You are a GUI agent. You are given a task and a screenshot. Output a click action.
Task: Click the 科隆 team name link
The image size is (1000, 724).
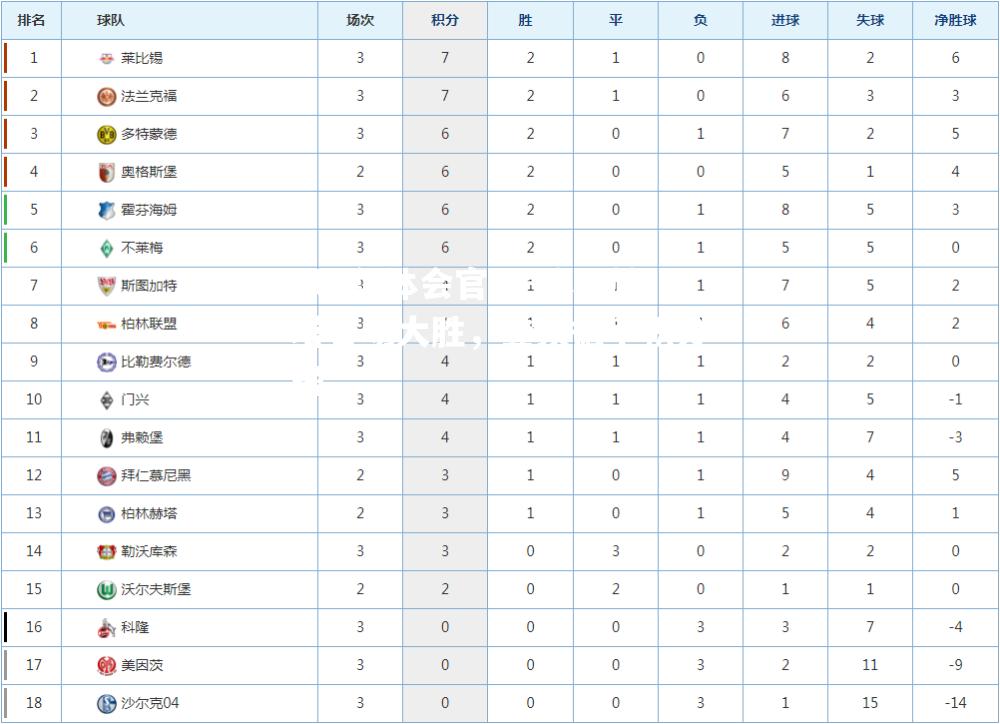[x=135, y=628]
